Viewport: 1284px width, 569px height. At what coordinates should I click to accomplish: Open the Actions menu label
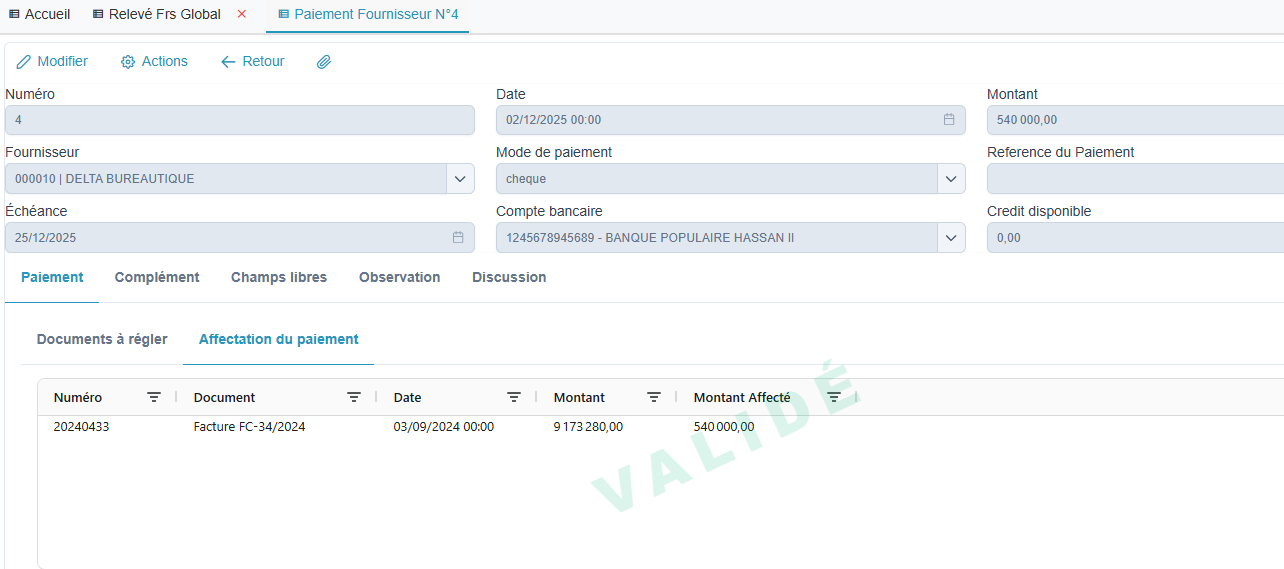[165, 62]
